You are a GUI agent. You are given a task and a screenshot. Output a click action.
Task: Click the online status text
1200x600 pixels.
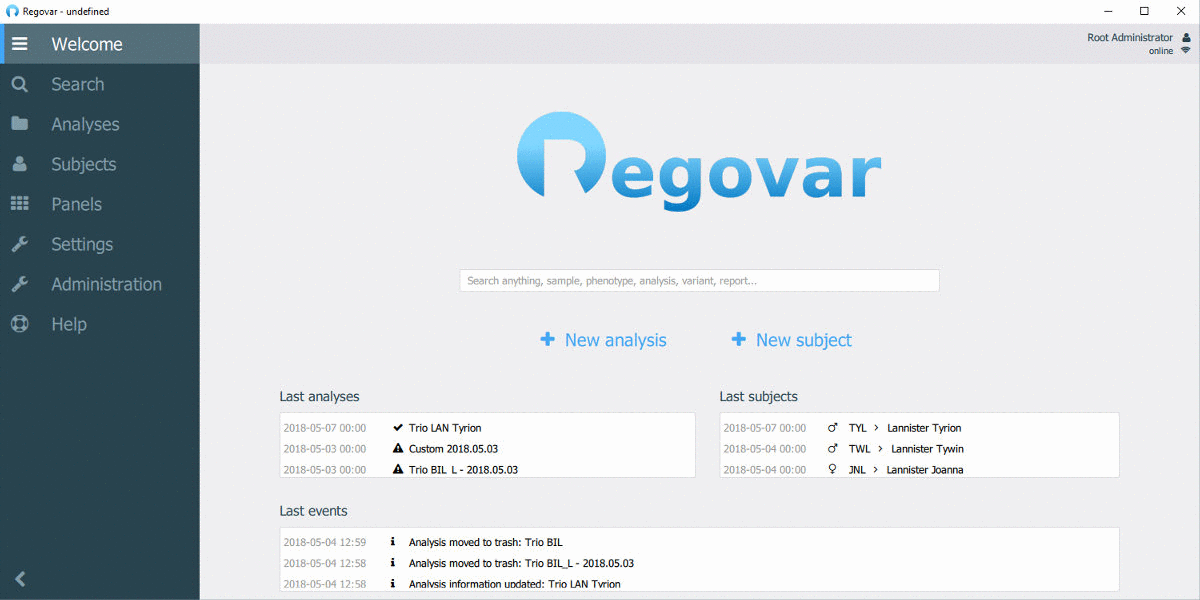tap(1161, 51)
